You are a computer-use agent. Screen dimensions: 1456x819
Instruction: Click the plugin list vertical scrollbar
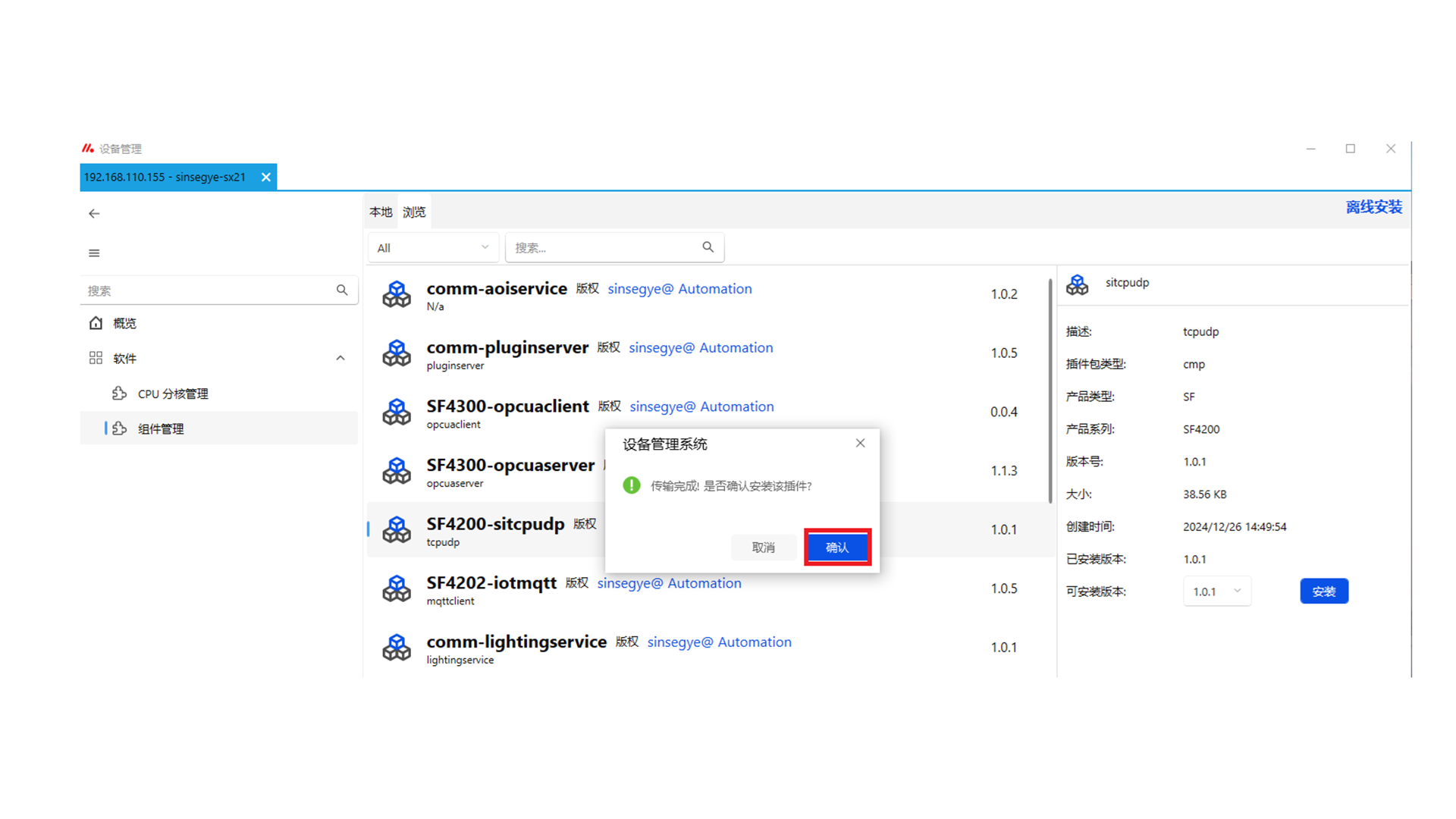[1050, 391]
